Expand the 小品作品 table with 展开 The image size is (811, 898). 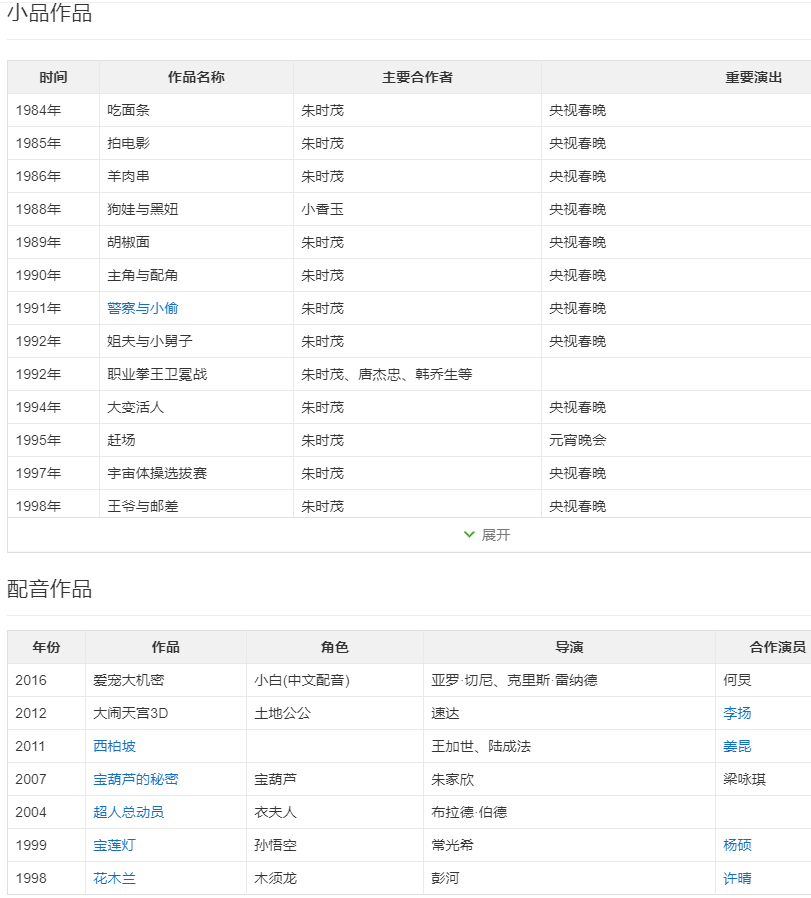(x=487, y=535)
